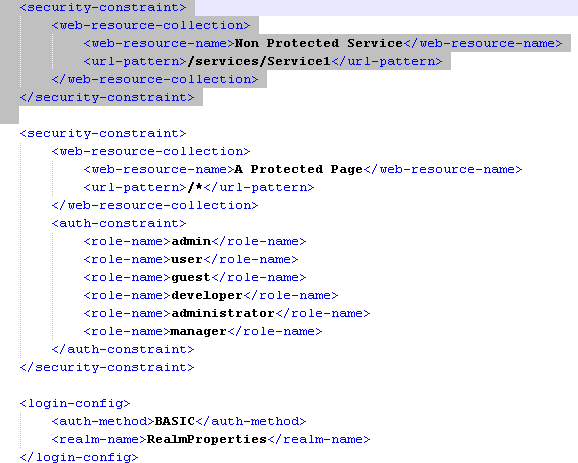The height and width of the screenshot is (463, 578).
Task: Click the closing login-config tag
Action: tap(79, 457)
